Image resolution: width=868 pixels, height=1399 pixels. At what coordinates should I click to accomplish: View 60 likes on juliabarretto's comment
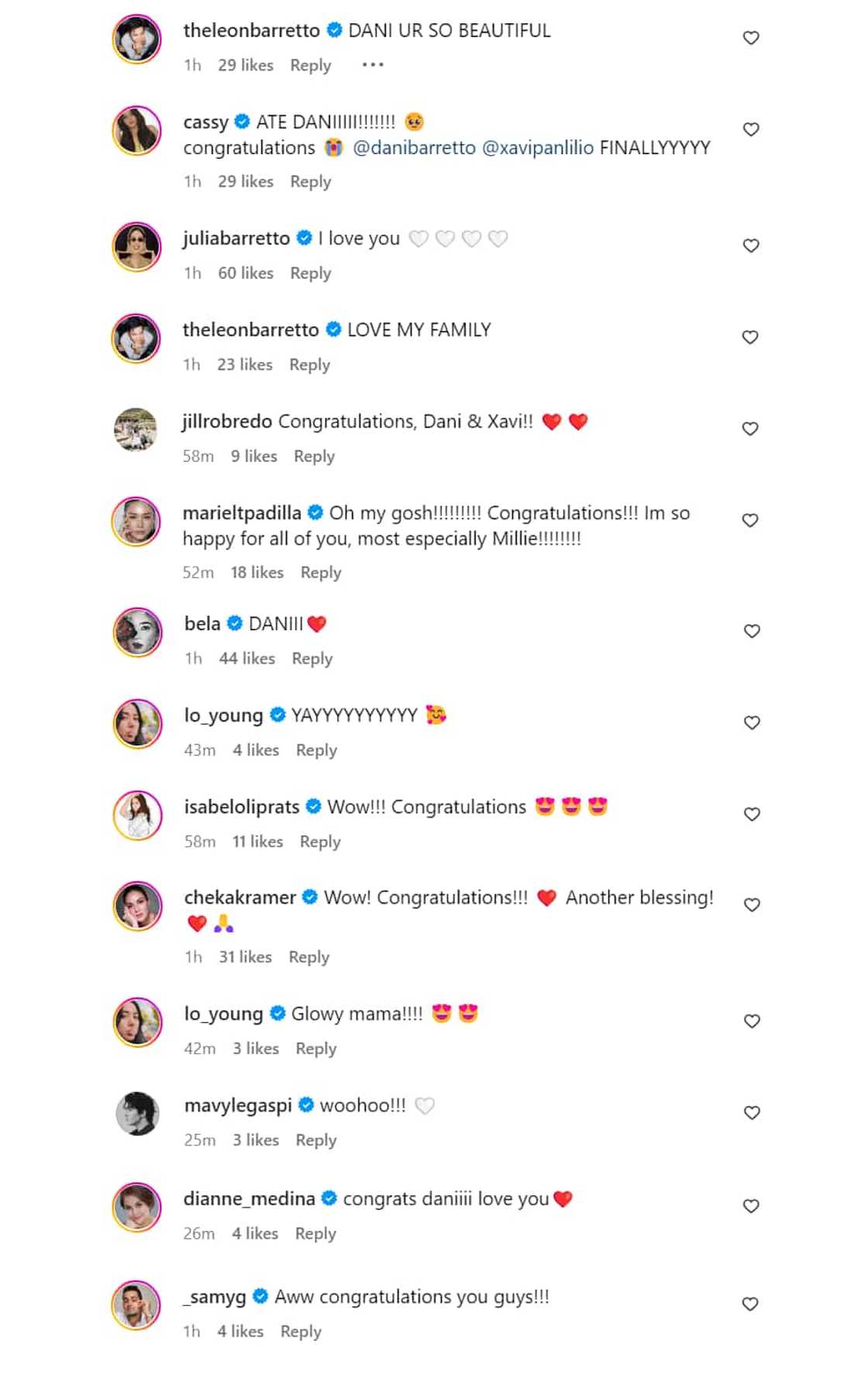point(246,273)
